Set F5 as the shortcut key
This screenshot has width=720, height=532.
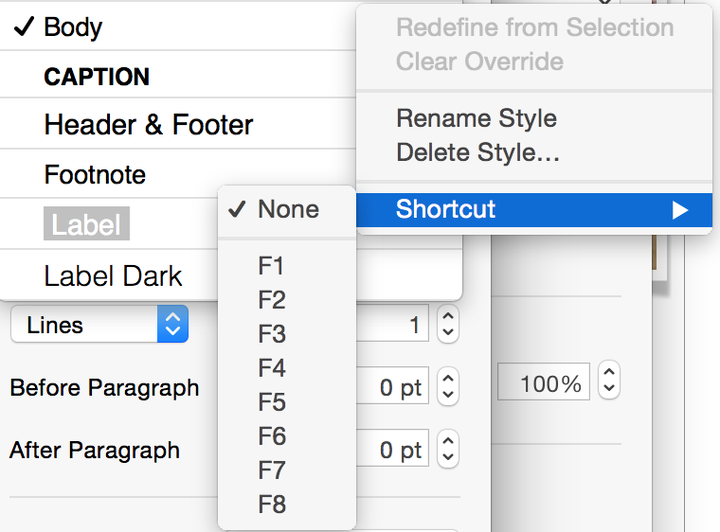click(271, 402)
